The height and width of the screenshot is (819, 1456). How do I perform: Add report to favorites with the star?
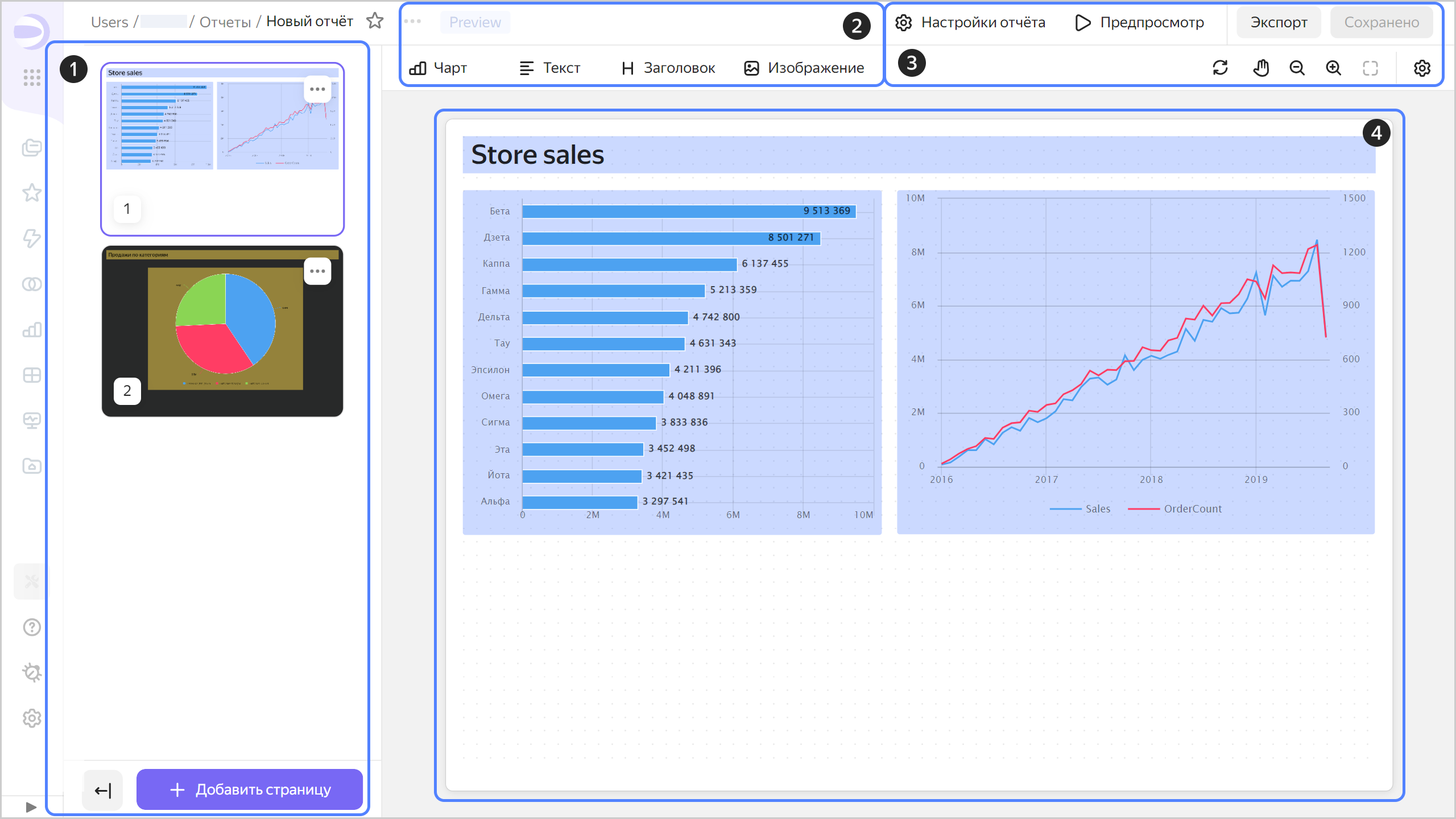click(375, 21)
